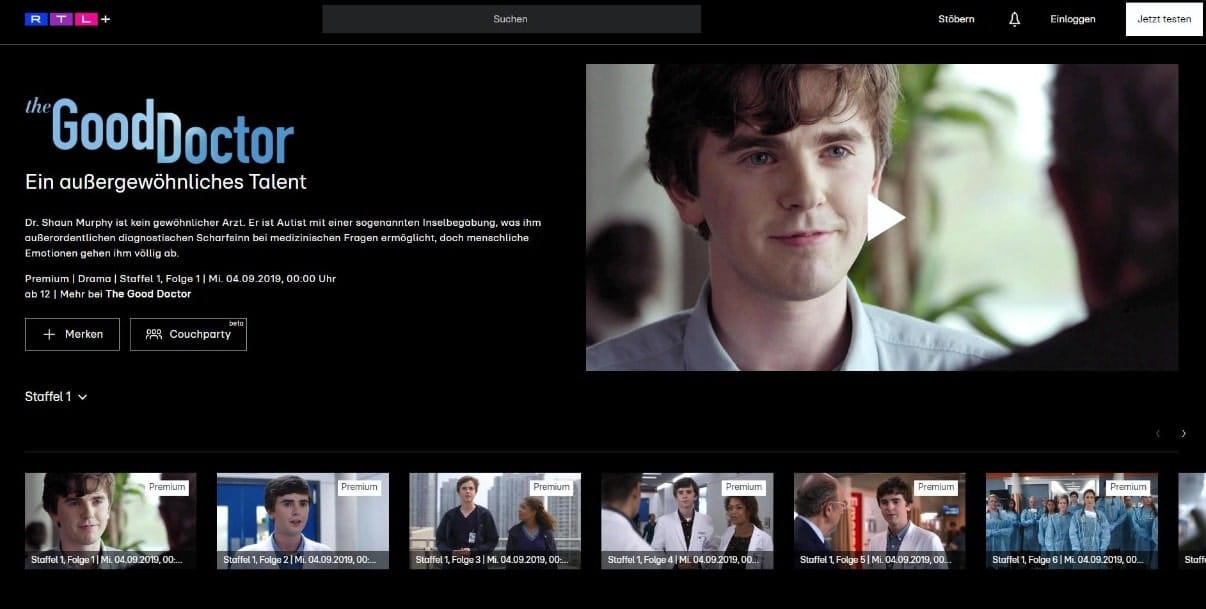Open episode thumbnail Staffel 1, Folge 6

1072,521
